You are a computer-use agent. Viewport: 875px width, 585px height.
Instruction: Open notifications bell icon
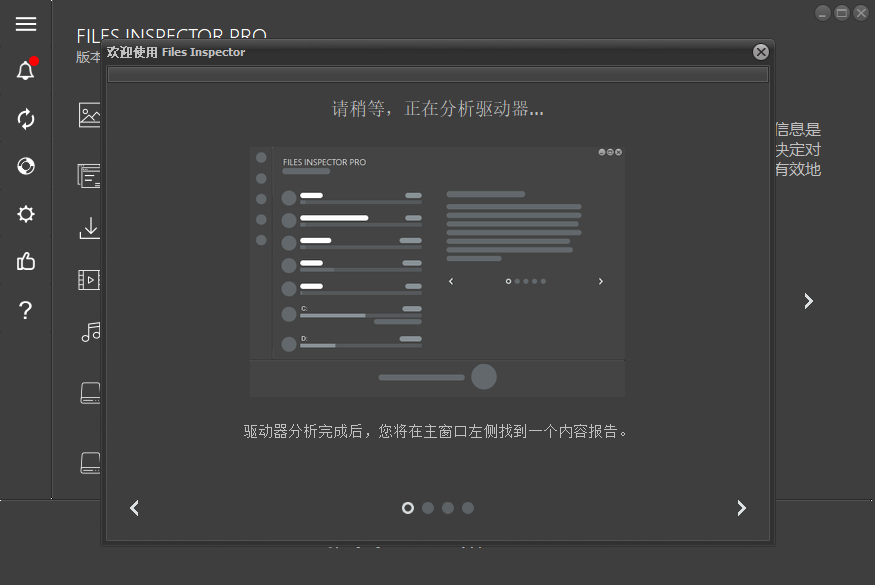click(26, 70)
